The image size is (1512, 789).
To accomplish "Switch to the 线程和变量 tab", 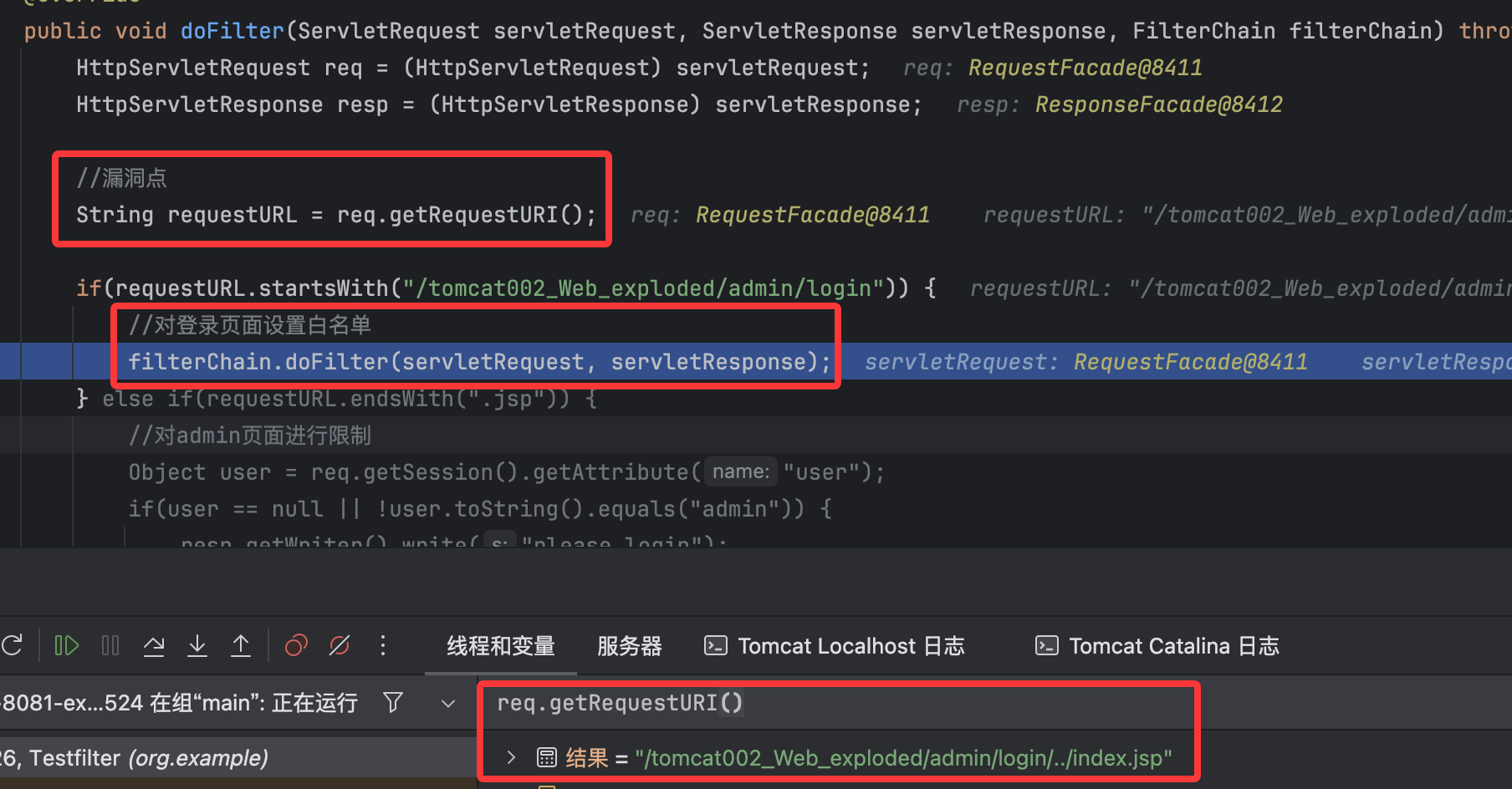I will 500,646.
